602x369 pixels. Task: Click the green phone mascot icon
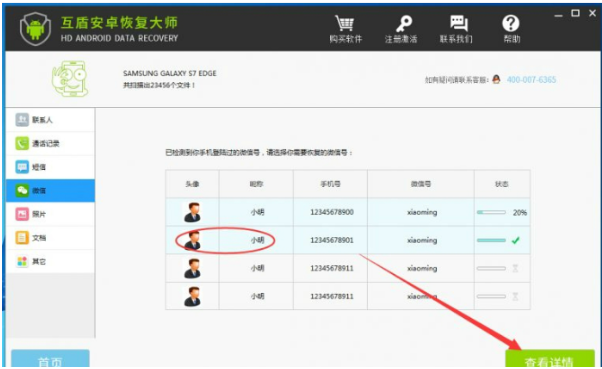point(71,78)
